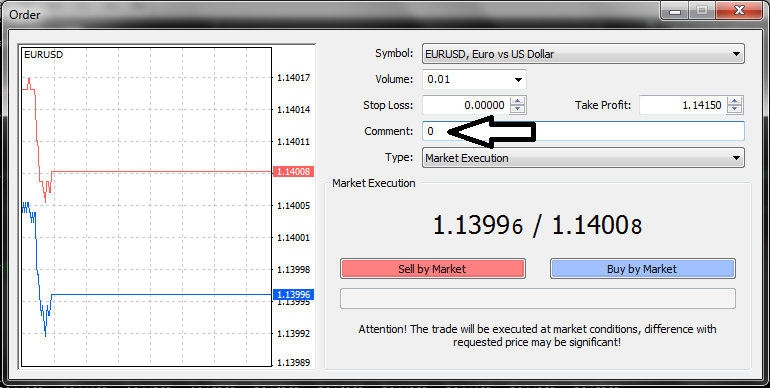Click the empty status box below the trade buttons

(x=538, y=298)
